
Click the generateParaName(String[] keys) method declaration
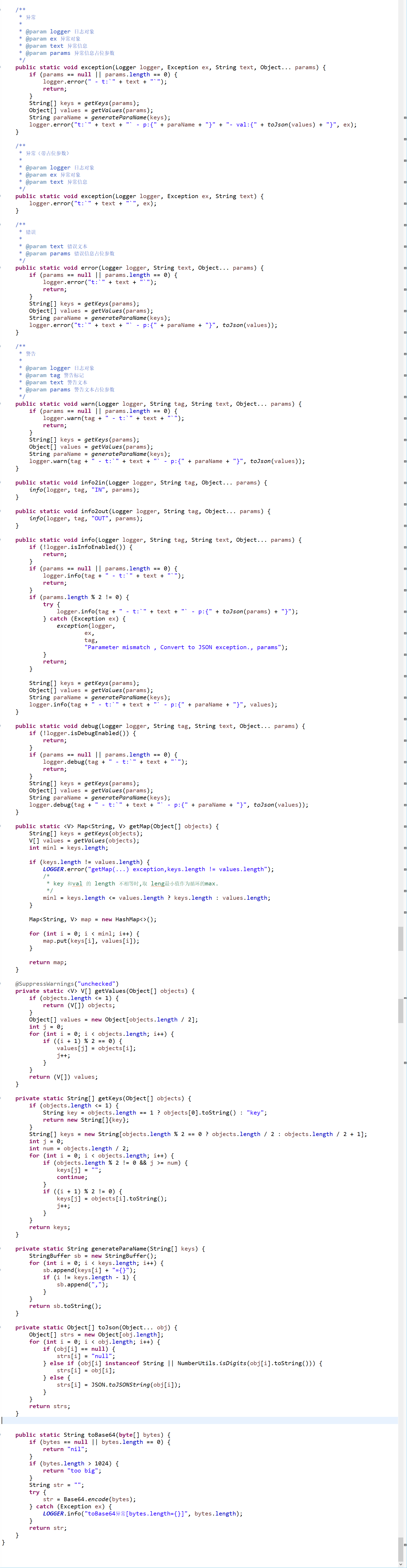pyautogui.click(x=110, y=1249)
